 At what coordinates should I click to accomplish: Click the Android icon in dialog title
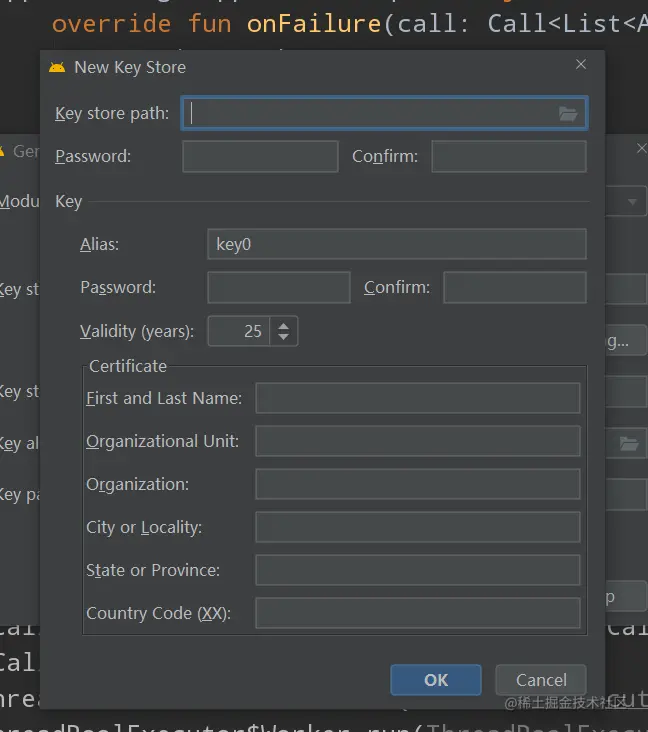tap(57, 68)
